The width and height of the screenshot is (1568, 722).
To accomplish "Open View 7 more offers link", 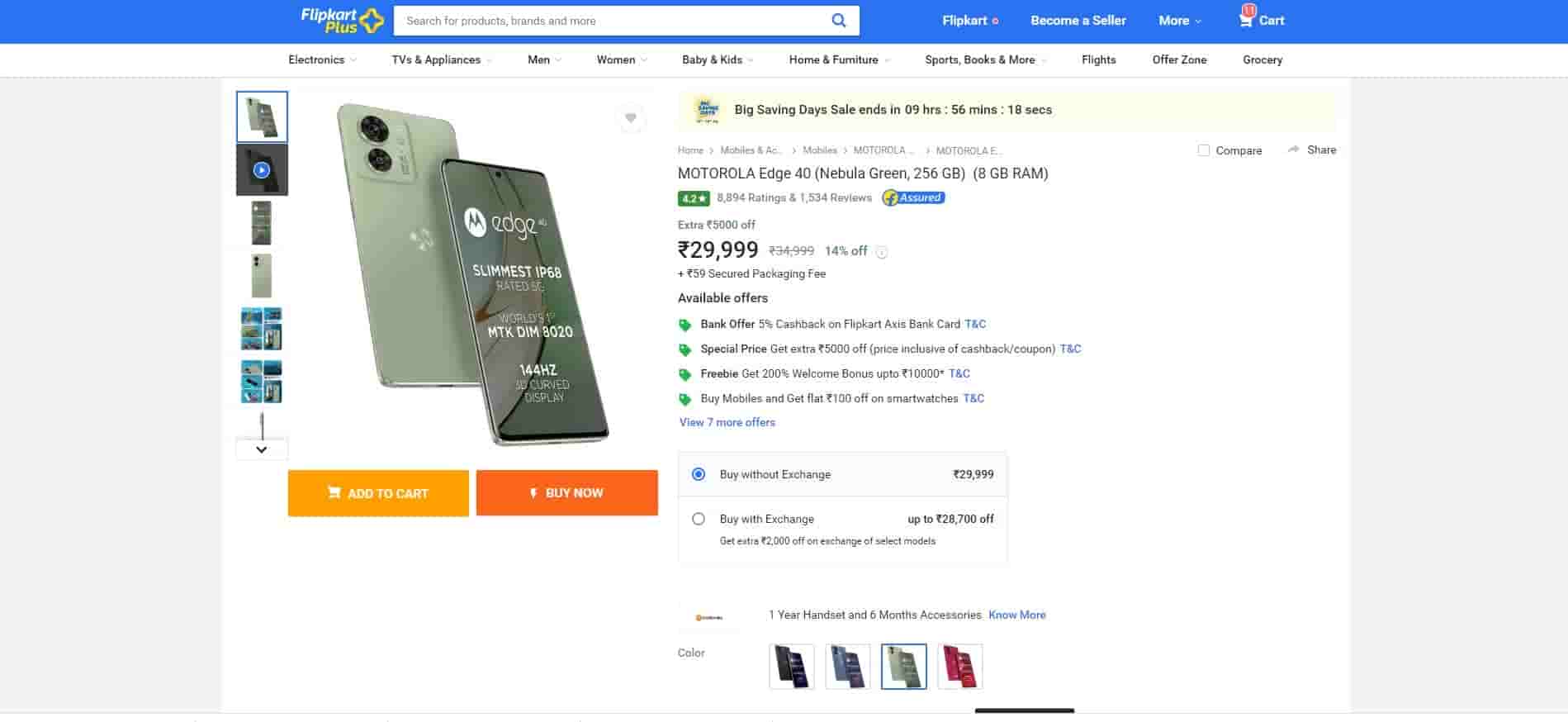I will [x=727, y=422].
